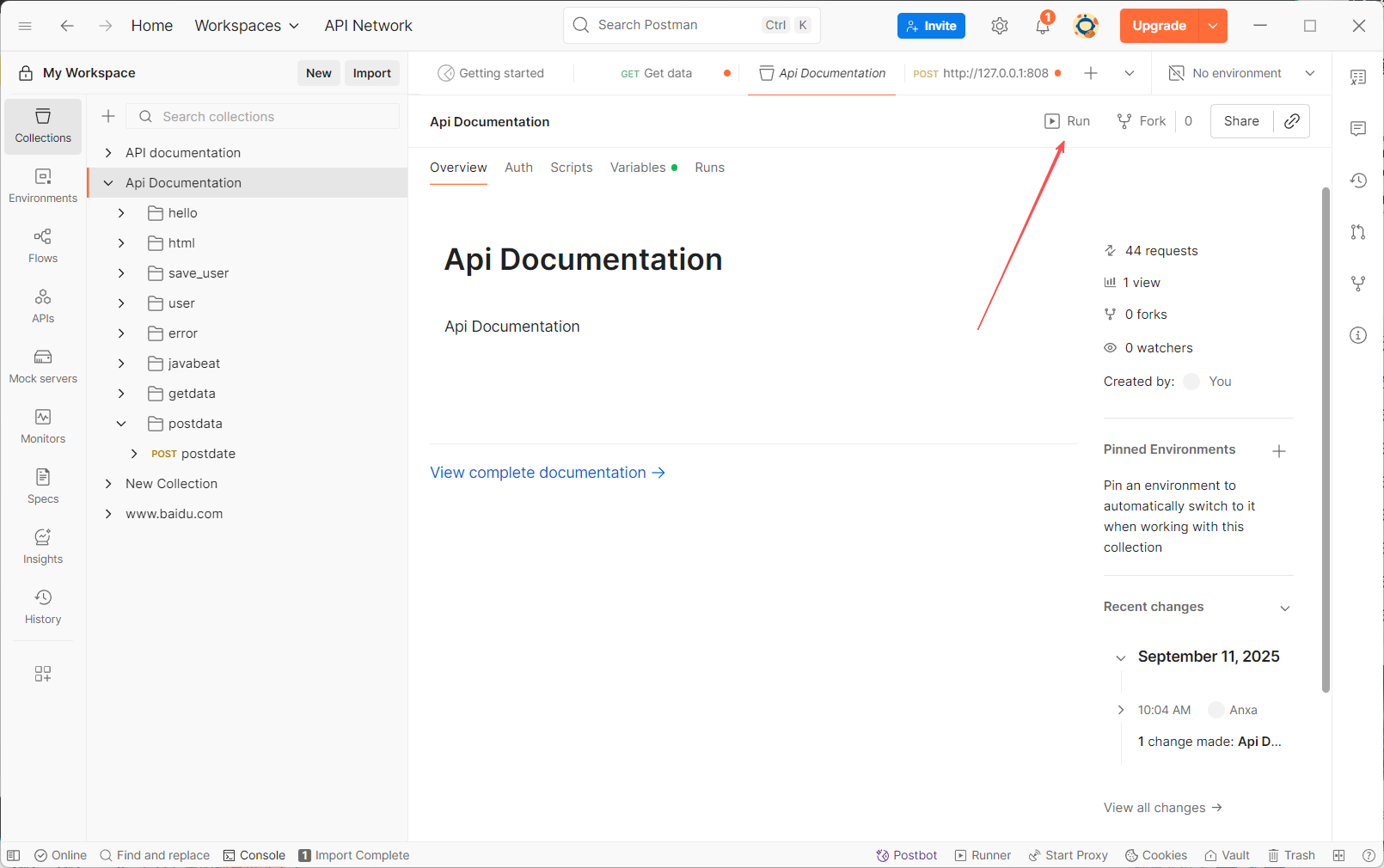Open Environments in the sidebar
The image size is (1384, 868).
coord(43,186)
